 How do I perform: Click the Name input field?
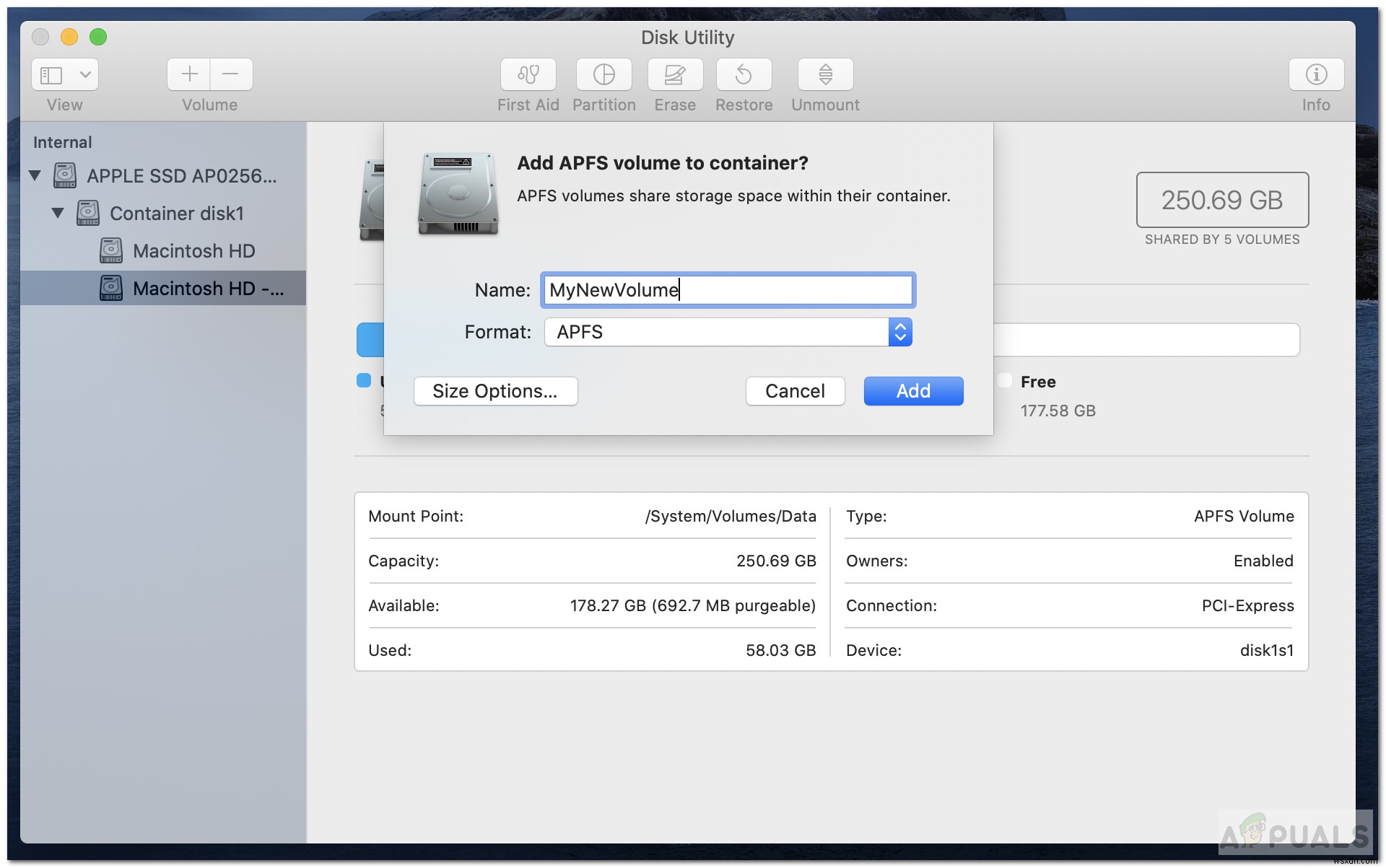728,290
